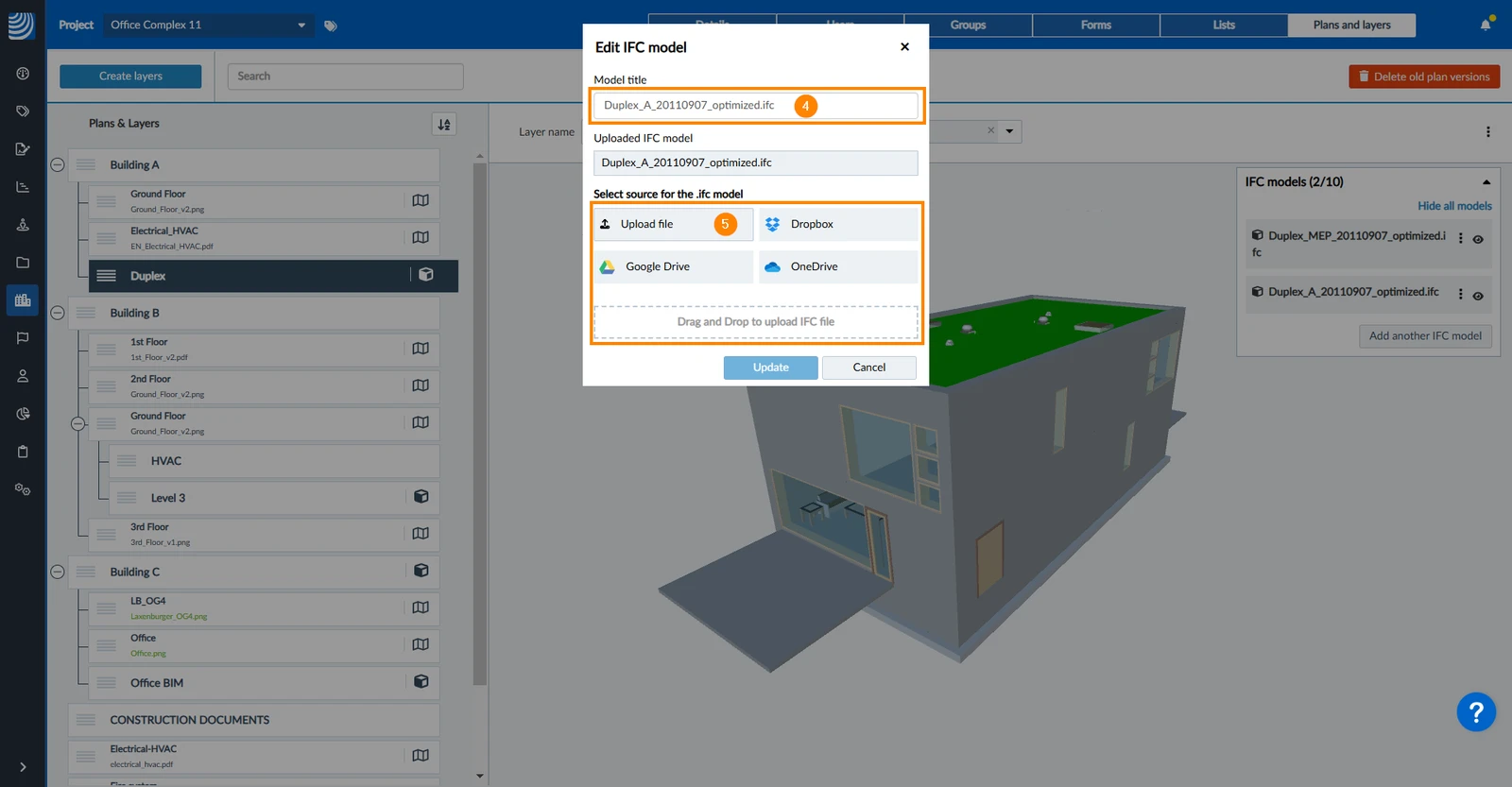The width and height of the screenshot is (1512, 787).
Task: Open the tags icon beside project selector
Action: click(331, 26)
